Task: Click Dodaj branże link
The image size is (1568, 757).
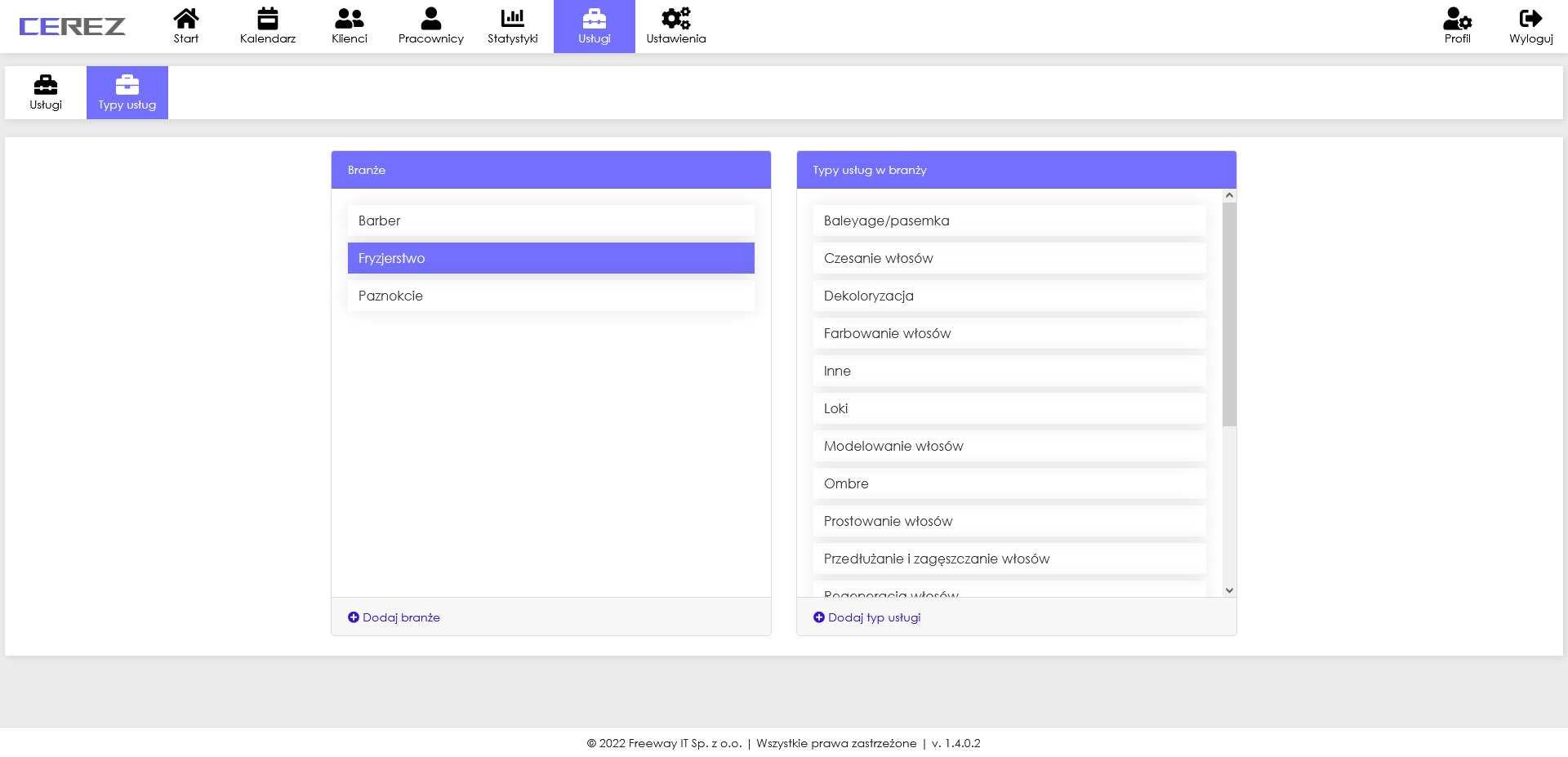Action: click(394, 617)
